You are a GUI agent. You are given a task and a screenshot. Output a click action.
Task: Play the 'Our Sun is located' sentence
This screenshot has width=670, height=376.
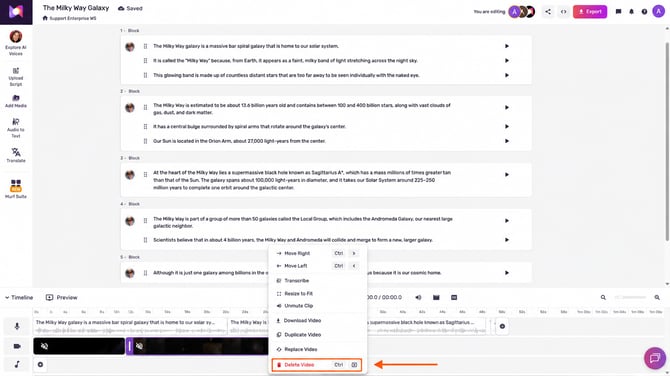pos(507,141)
